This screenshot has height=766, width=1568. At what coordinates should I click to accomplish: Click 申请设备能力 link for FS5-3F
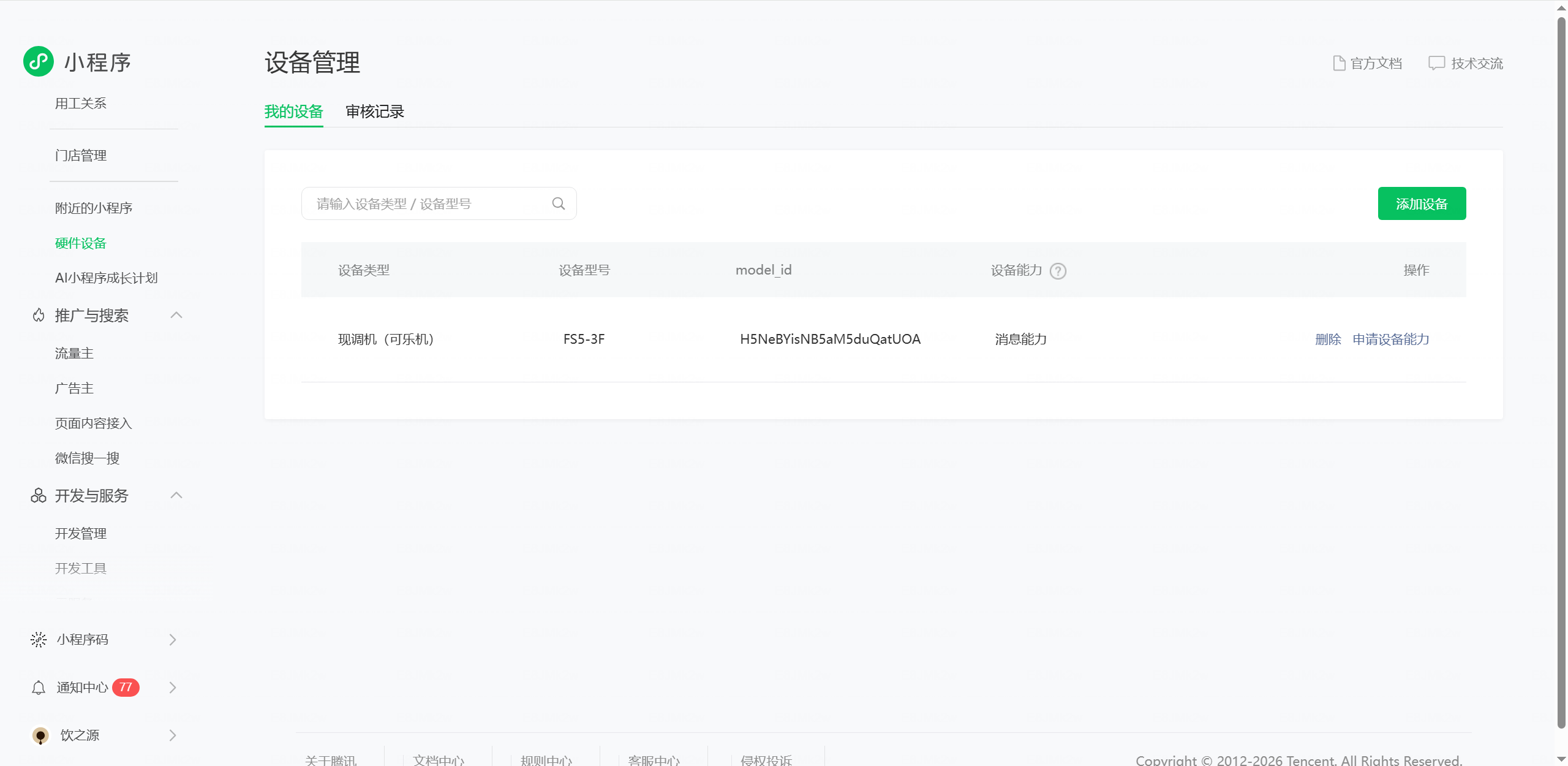tap(1390, 339)
